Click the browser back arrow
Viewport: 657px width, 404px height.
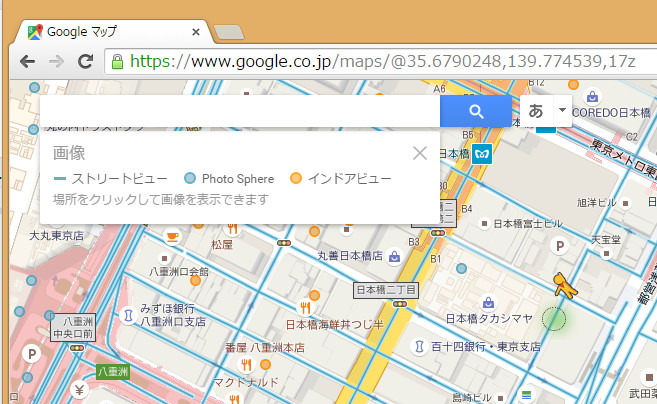tap(27, 62)
